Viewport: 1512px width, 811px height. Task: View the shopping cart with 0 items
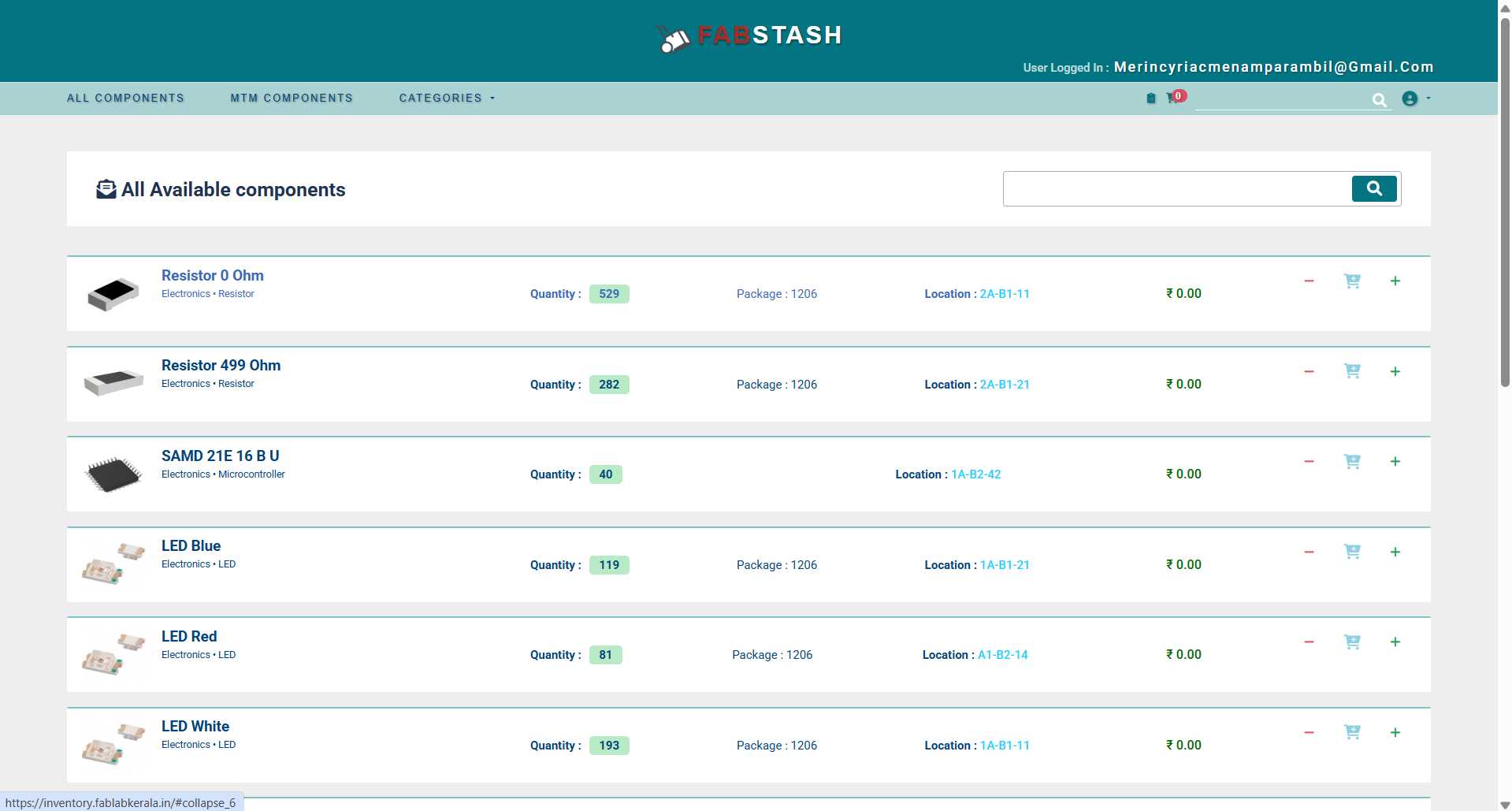click(x=1172, y=98)
